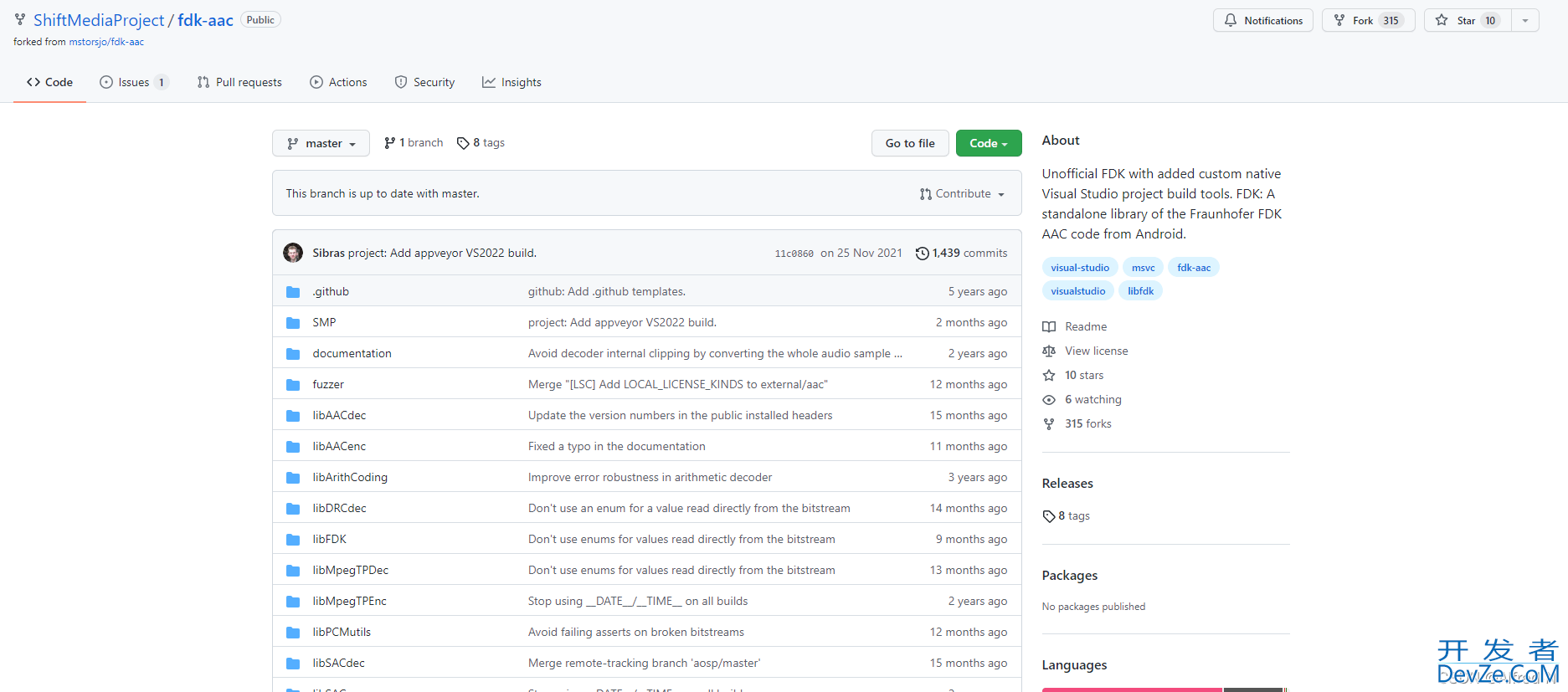This screenshot has width=1568, height=692.
Task: Click the Go to file button
Action: click(x=910, y=143)
